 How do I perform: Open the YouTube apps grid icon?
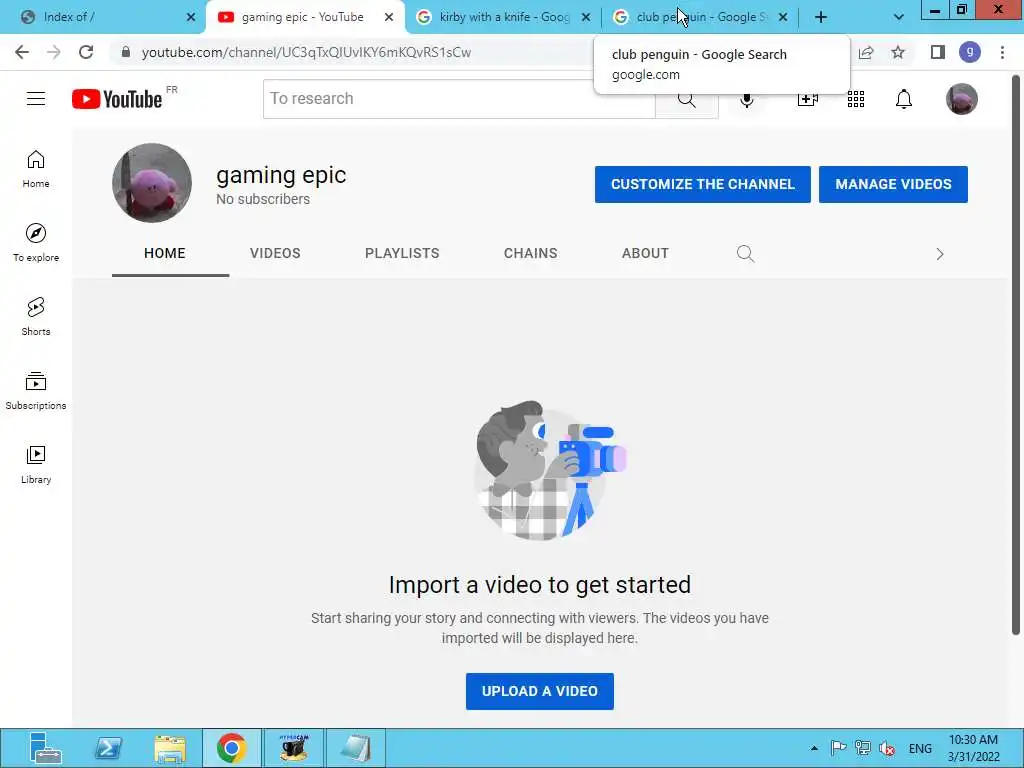[856, 99]
